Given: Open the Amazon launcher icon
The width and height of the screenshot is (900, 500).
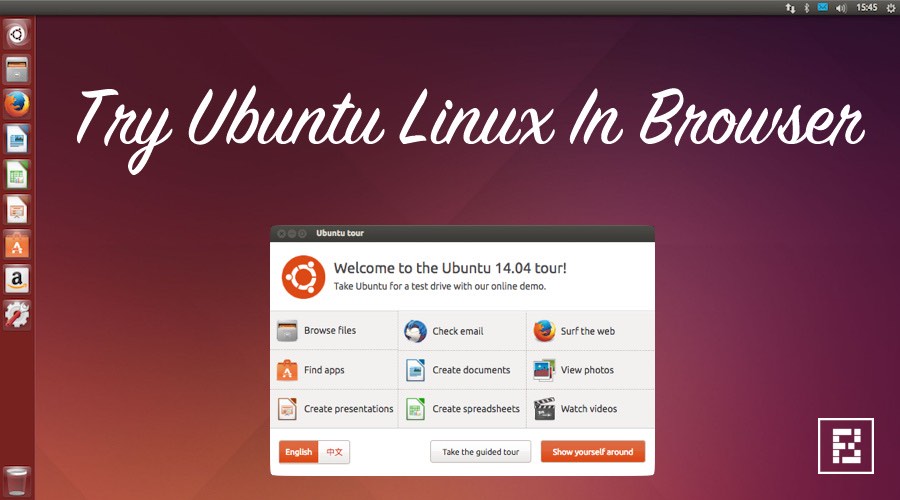Looking at the screenshot, I should coord(17,280).
